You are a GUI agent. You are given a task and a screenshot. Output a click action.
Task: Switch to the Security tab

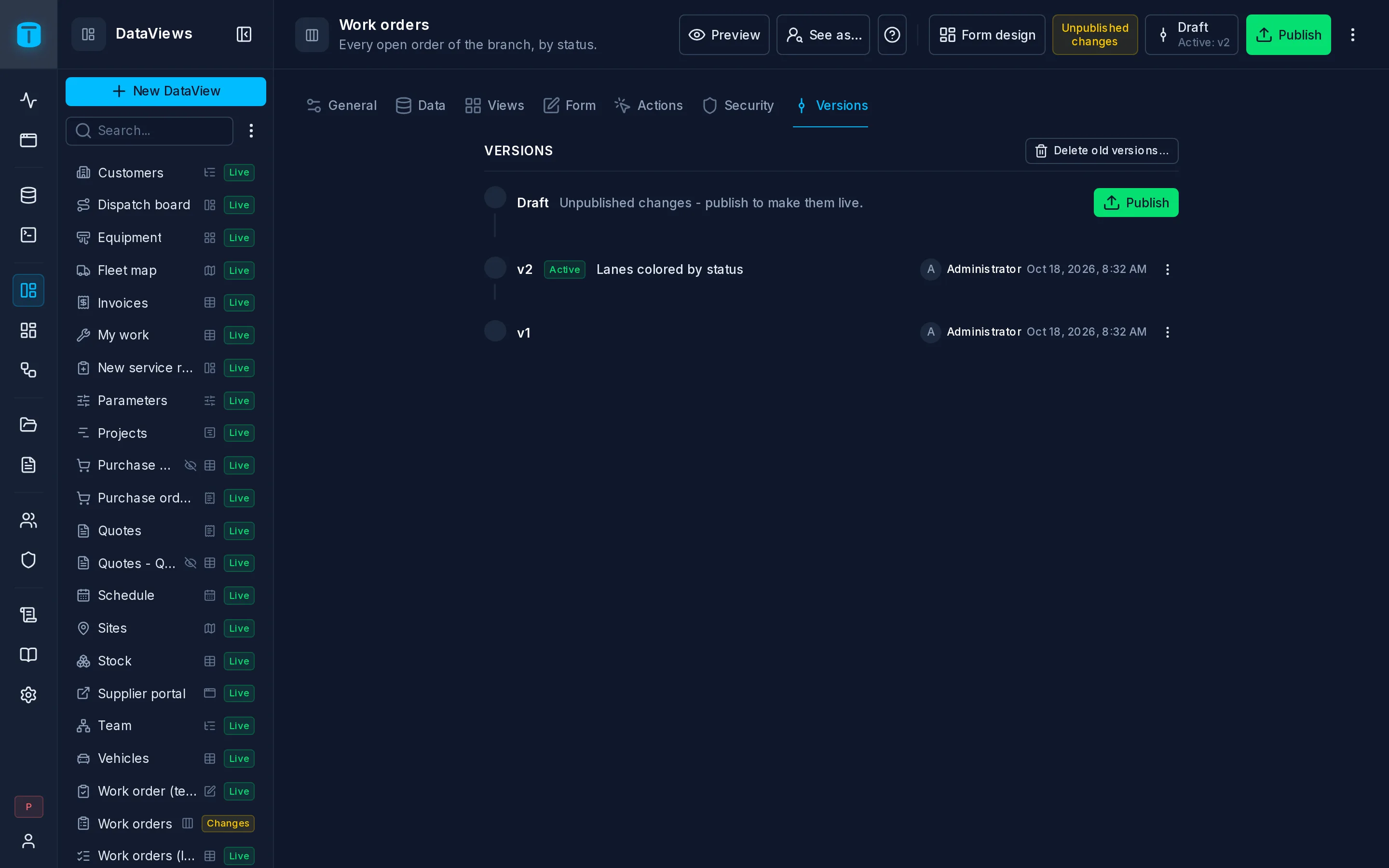[x=737, y=106]
